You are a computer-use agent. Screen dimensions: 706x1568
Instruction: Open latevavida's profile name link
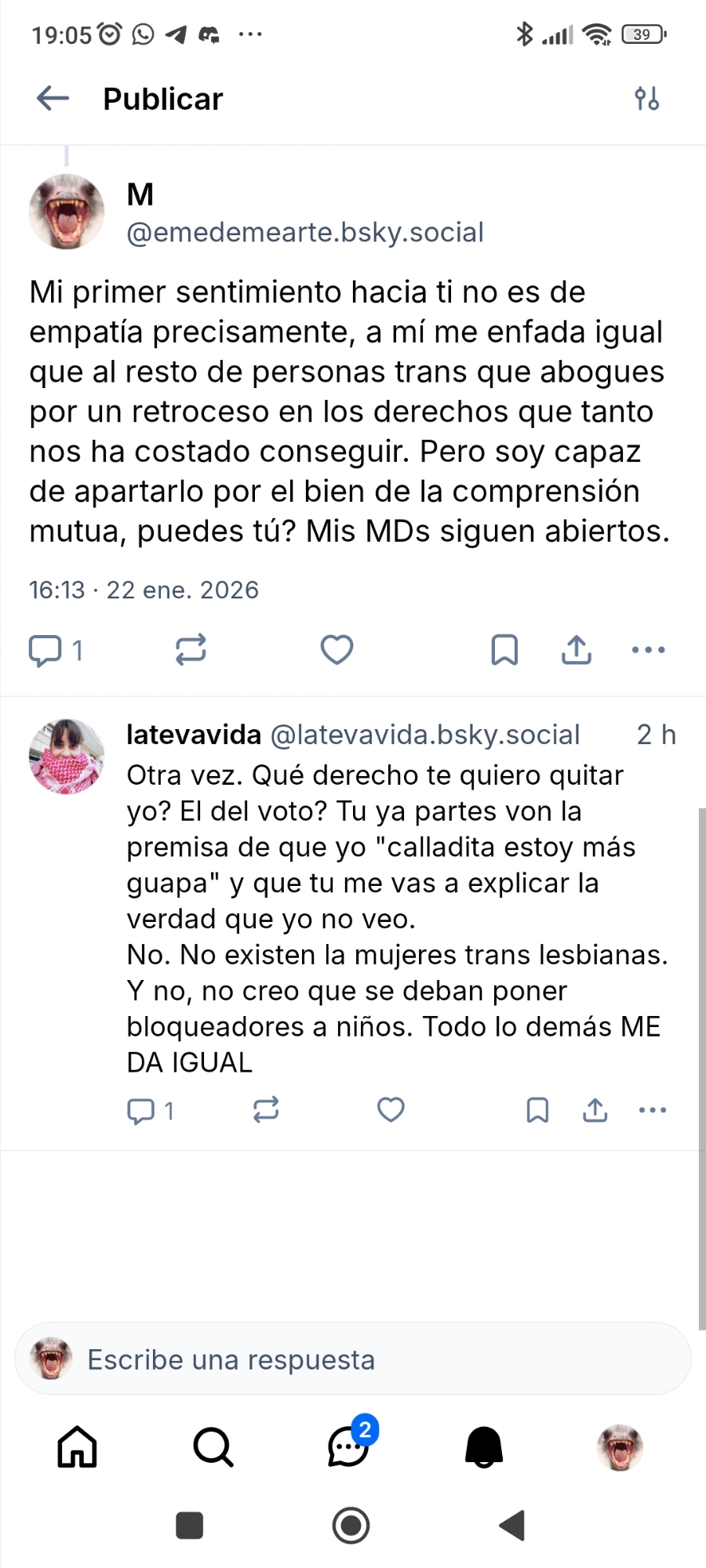[194, 735]
